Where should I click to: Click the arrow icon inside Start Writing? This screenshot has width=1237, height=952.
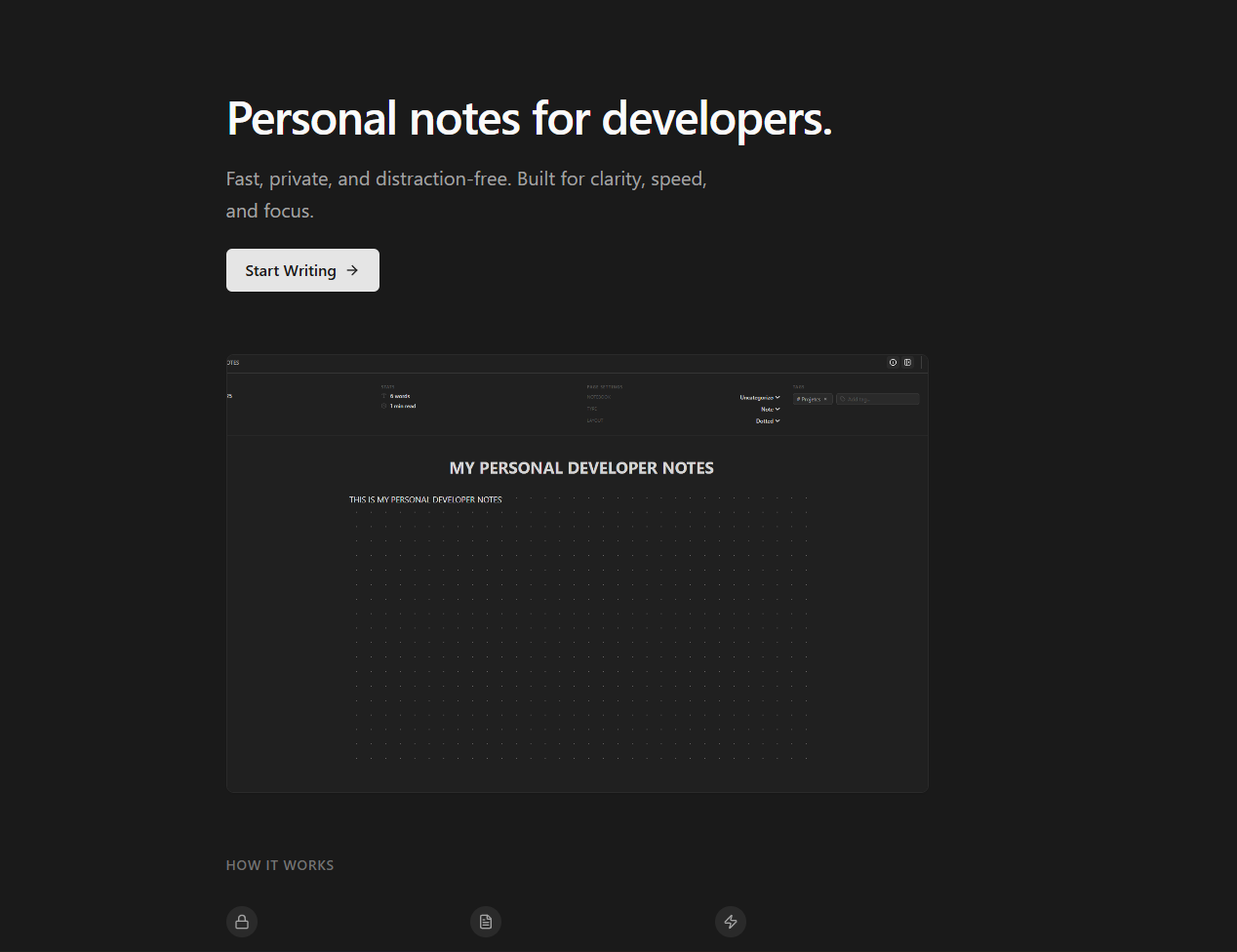point(352,270)
